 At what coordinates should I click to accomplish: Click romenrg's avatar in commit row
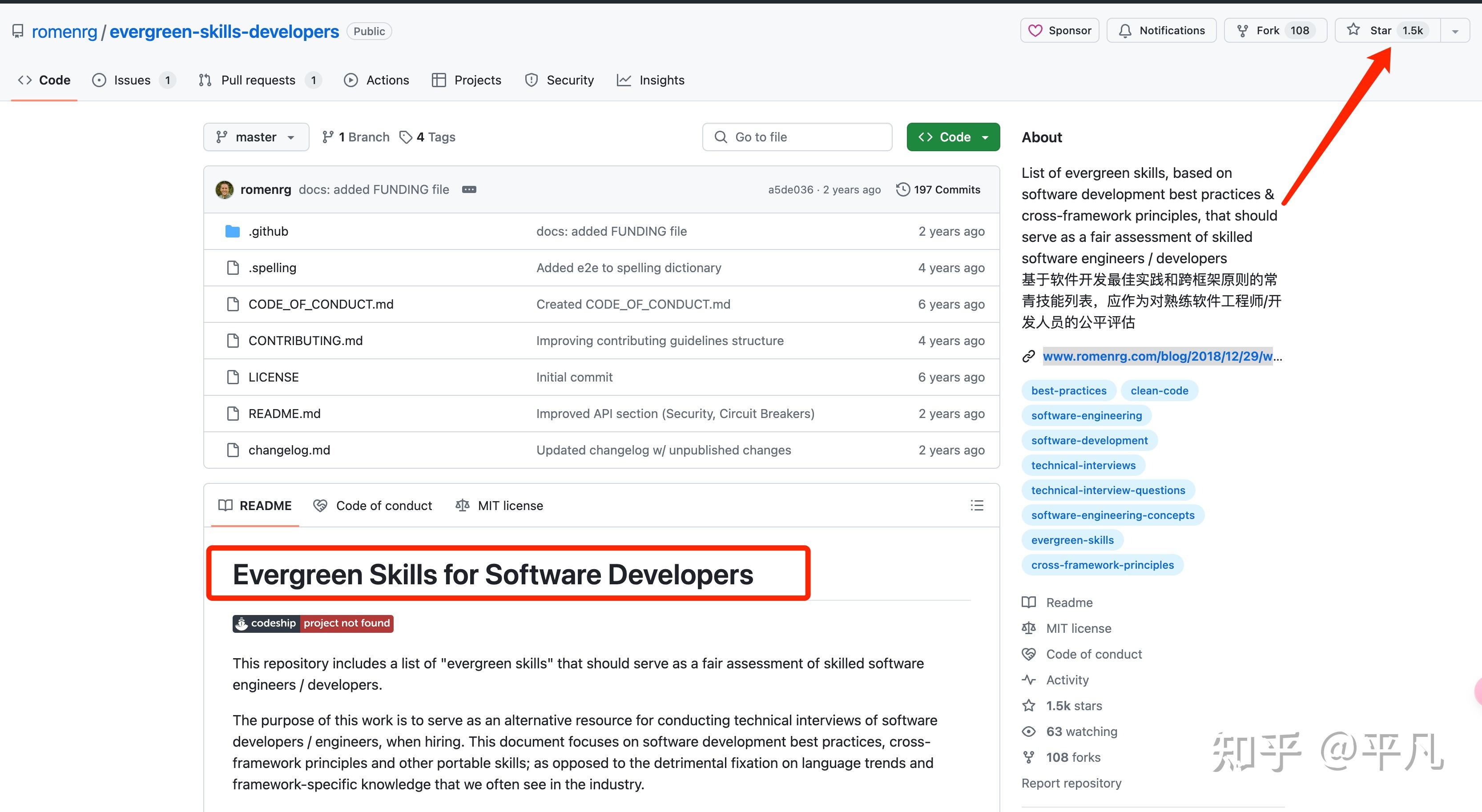224,190
